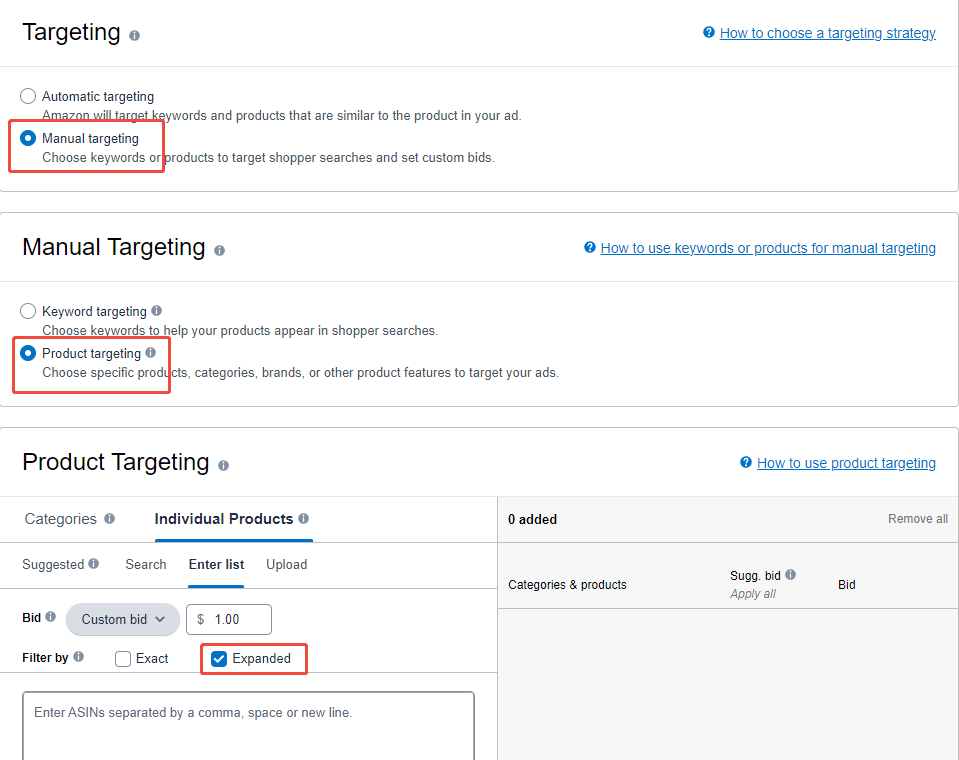
Task: Click info icon beside Product targeting option
Action: 150,353
